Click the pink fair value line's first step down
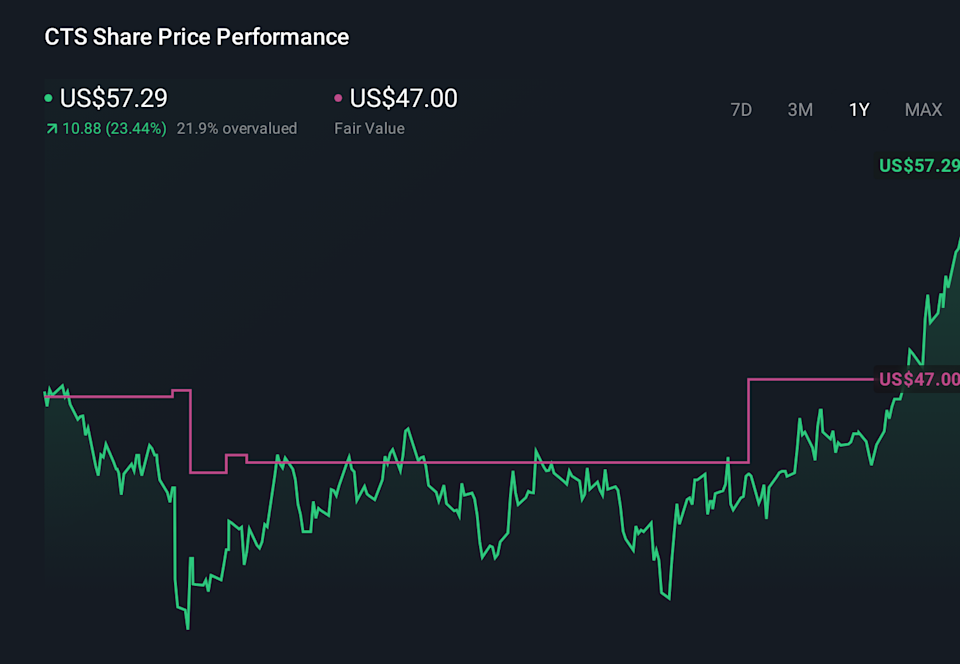Screen dimensions: 960x664 (x=190, y=432)
